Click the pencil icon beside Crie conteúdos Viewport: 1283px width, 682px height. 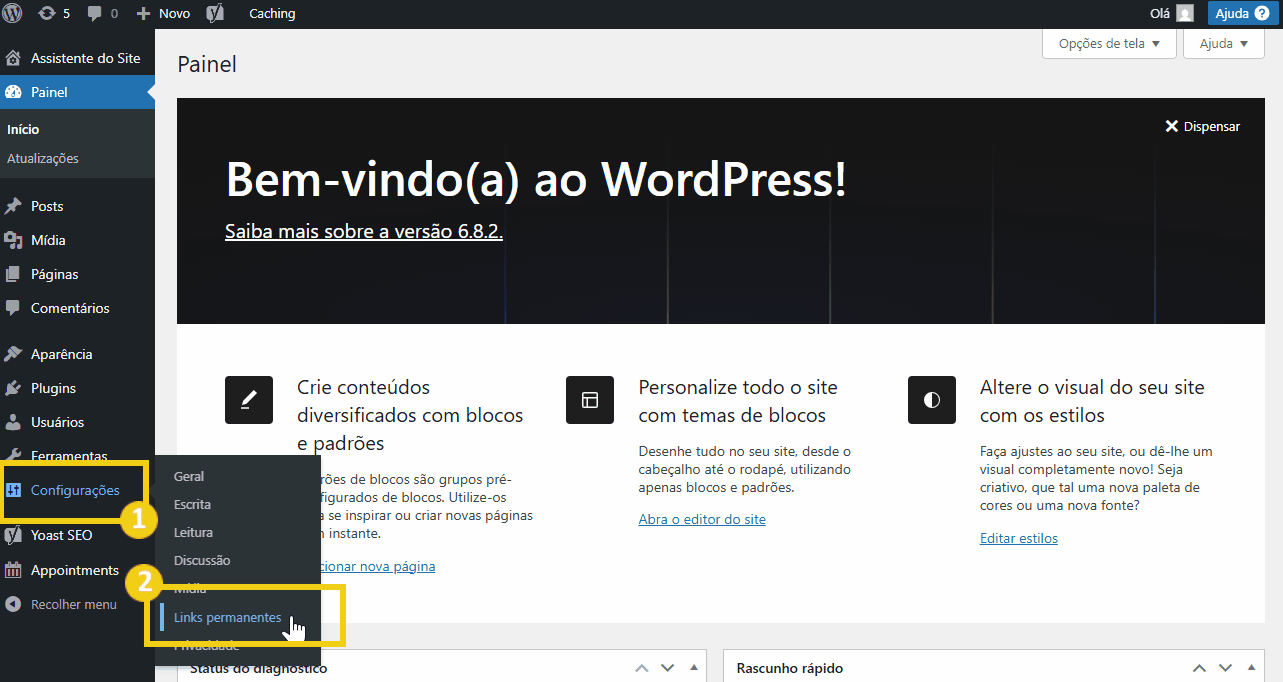[249, 400]
